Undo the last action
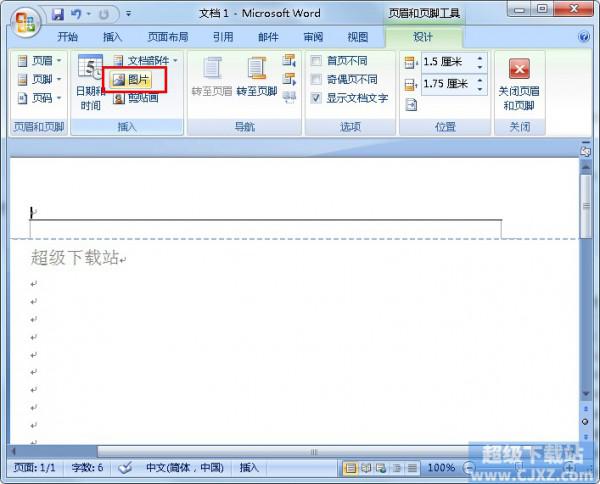Image resolution: width=600 pixels, height=484 pixels. pos(76,15)
